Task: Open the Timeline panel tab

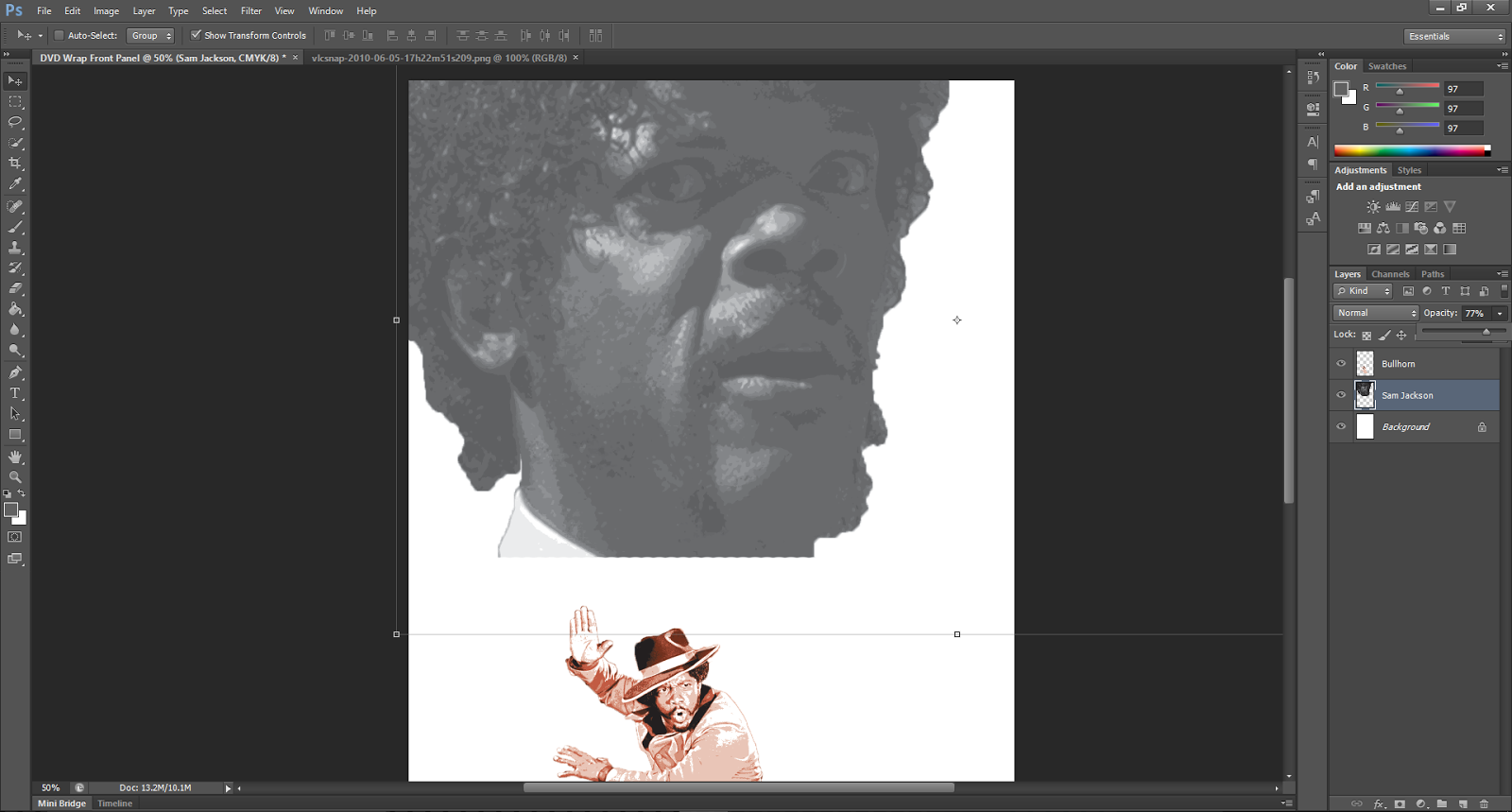Action: click(114, 803)
